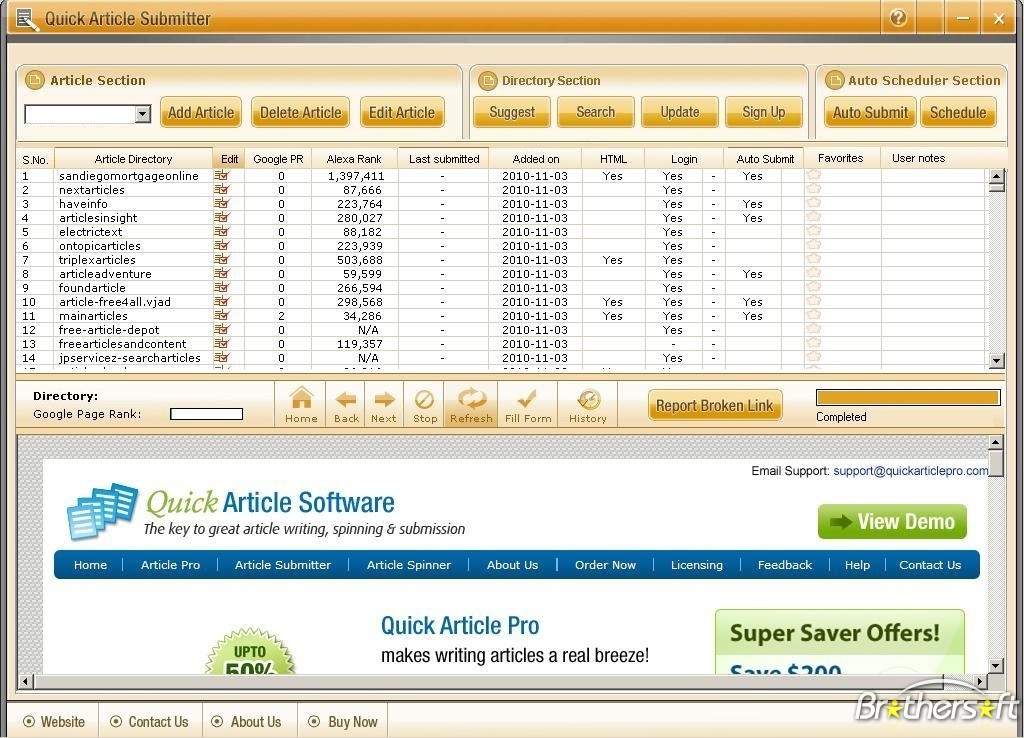Click edit icon for mainarticles row

pyautogui.click(x=222, y=315)
